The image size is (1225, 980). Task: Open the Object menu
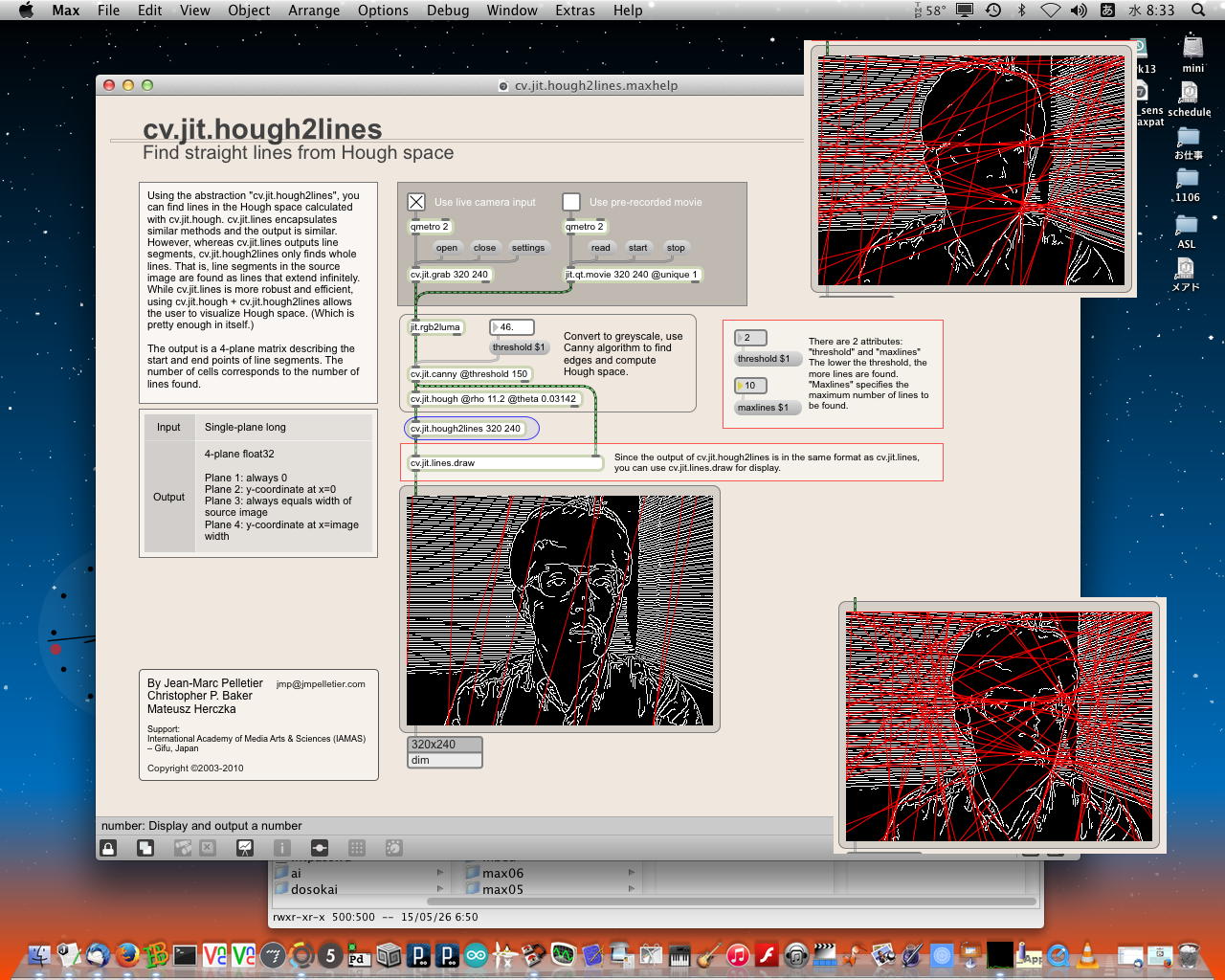(x=249, y=11)
